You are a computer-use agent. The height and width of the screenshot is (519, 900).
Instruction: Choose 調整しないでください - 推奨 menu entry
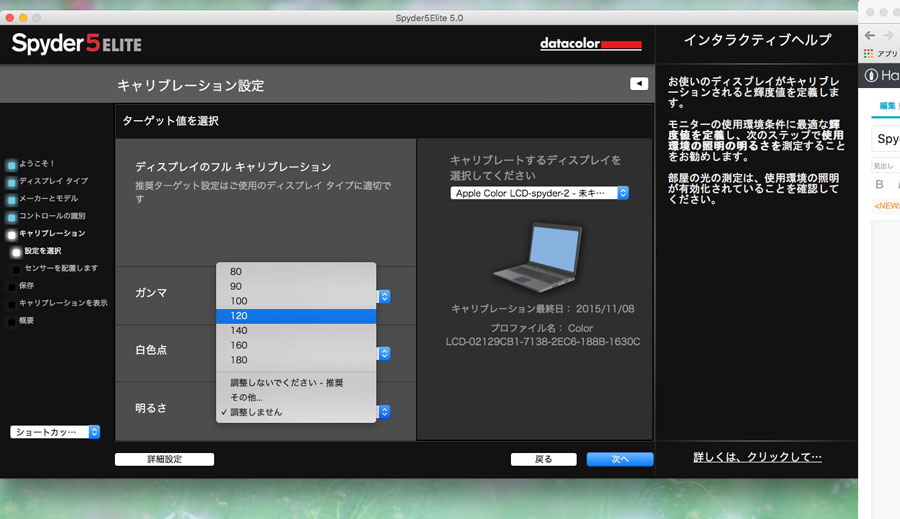coord(296,383)
